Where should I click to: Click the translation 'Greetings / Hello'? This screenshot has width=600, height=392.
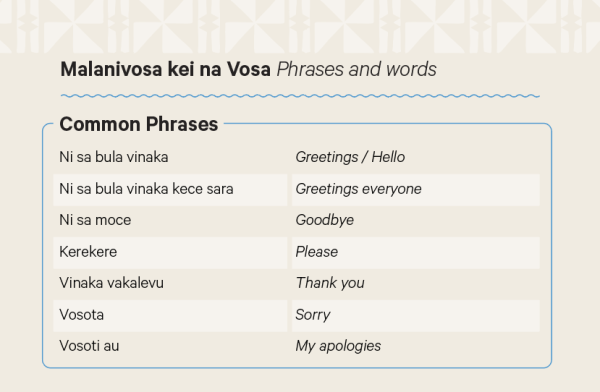click(x=350, y=157)
